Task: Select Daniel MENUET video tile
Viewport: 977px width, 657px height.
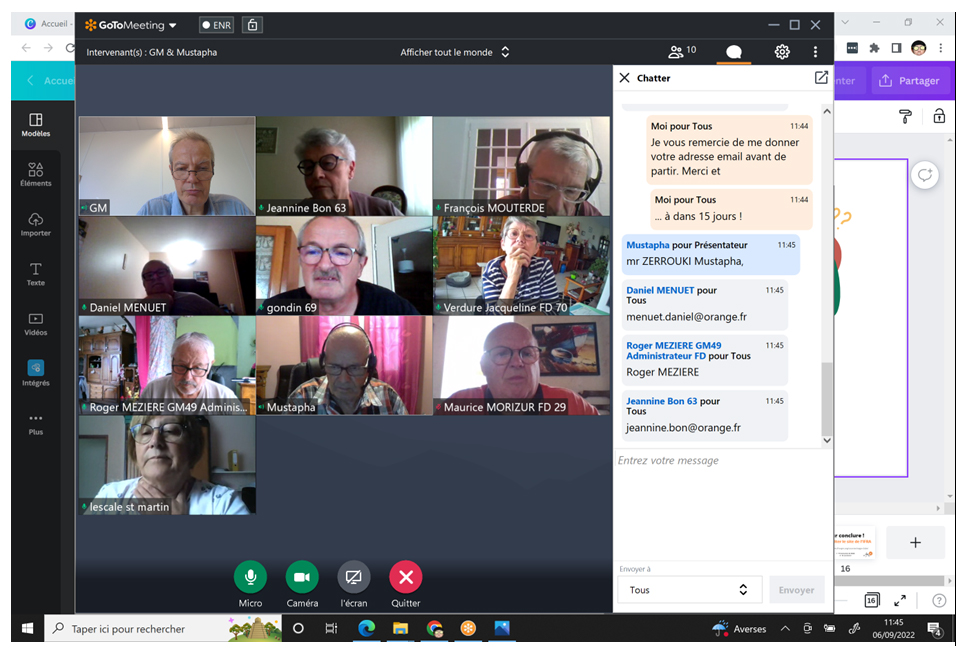Action: click(x=167, y=266)
